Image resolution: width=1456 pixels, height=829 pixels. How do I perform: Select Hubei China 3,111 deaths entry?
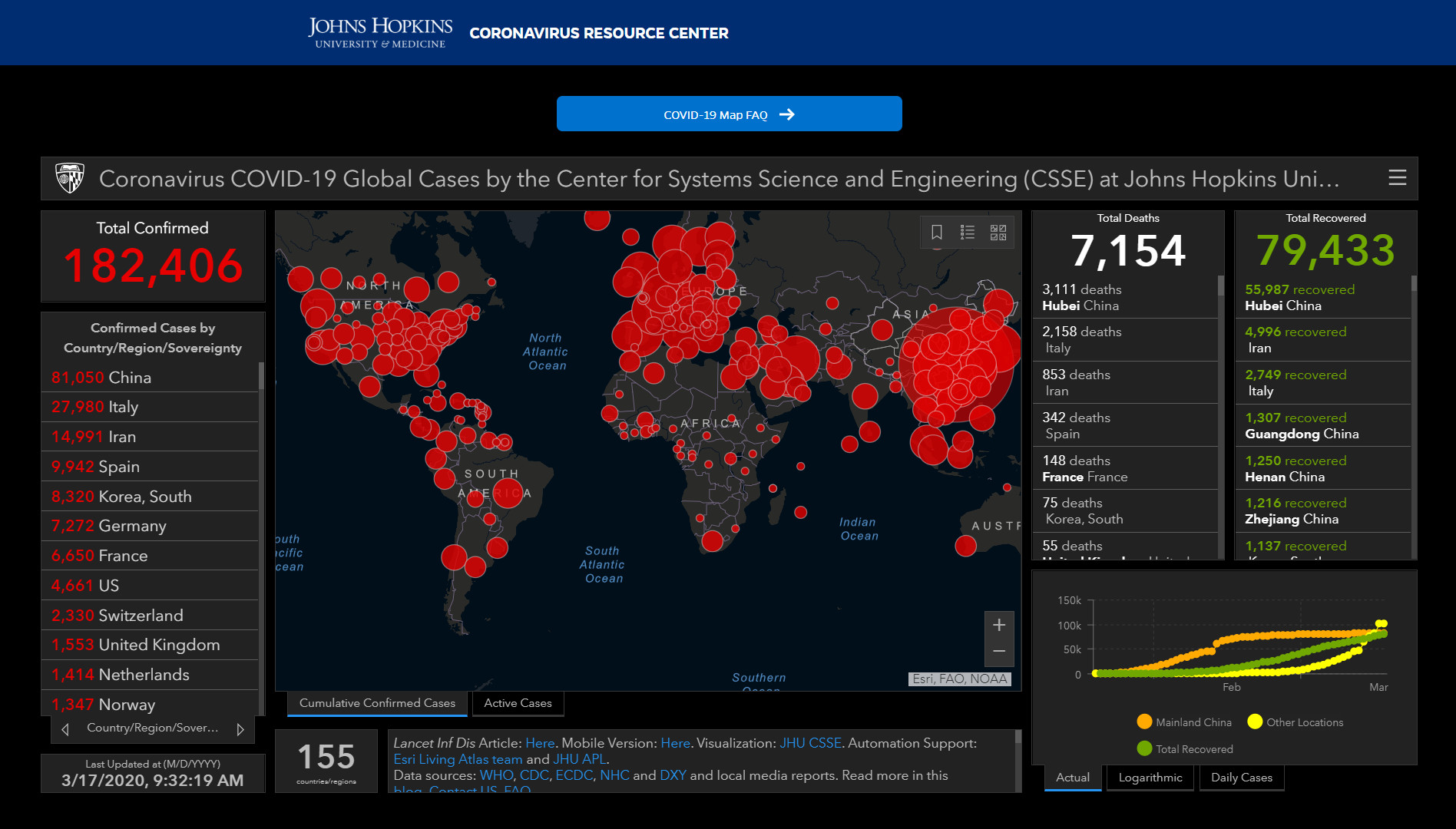(1125, 297)
